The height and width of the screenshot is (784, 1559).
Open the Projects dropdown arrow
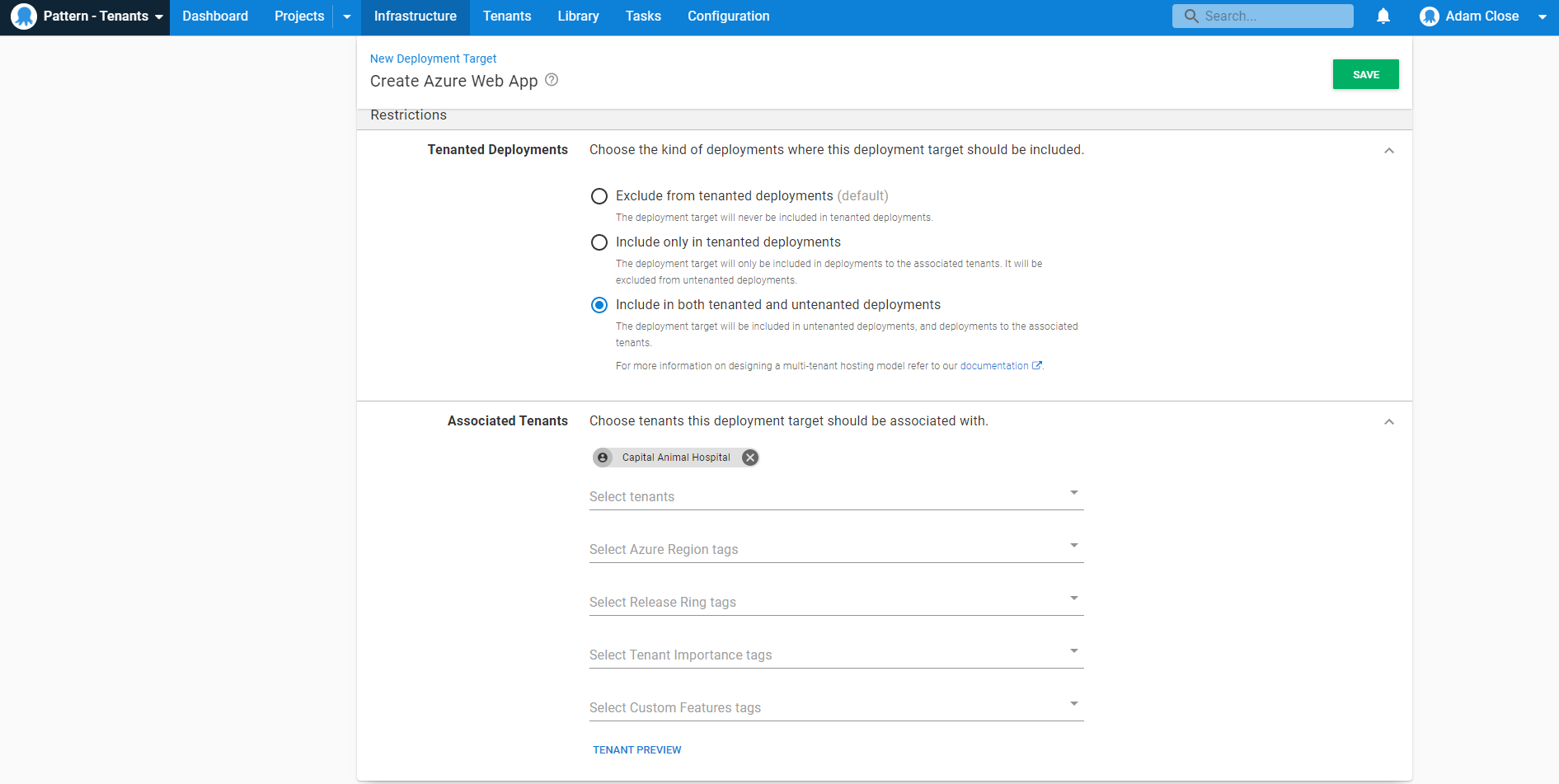click(x=347, y=16)
